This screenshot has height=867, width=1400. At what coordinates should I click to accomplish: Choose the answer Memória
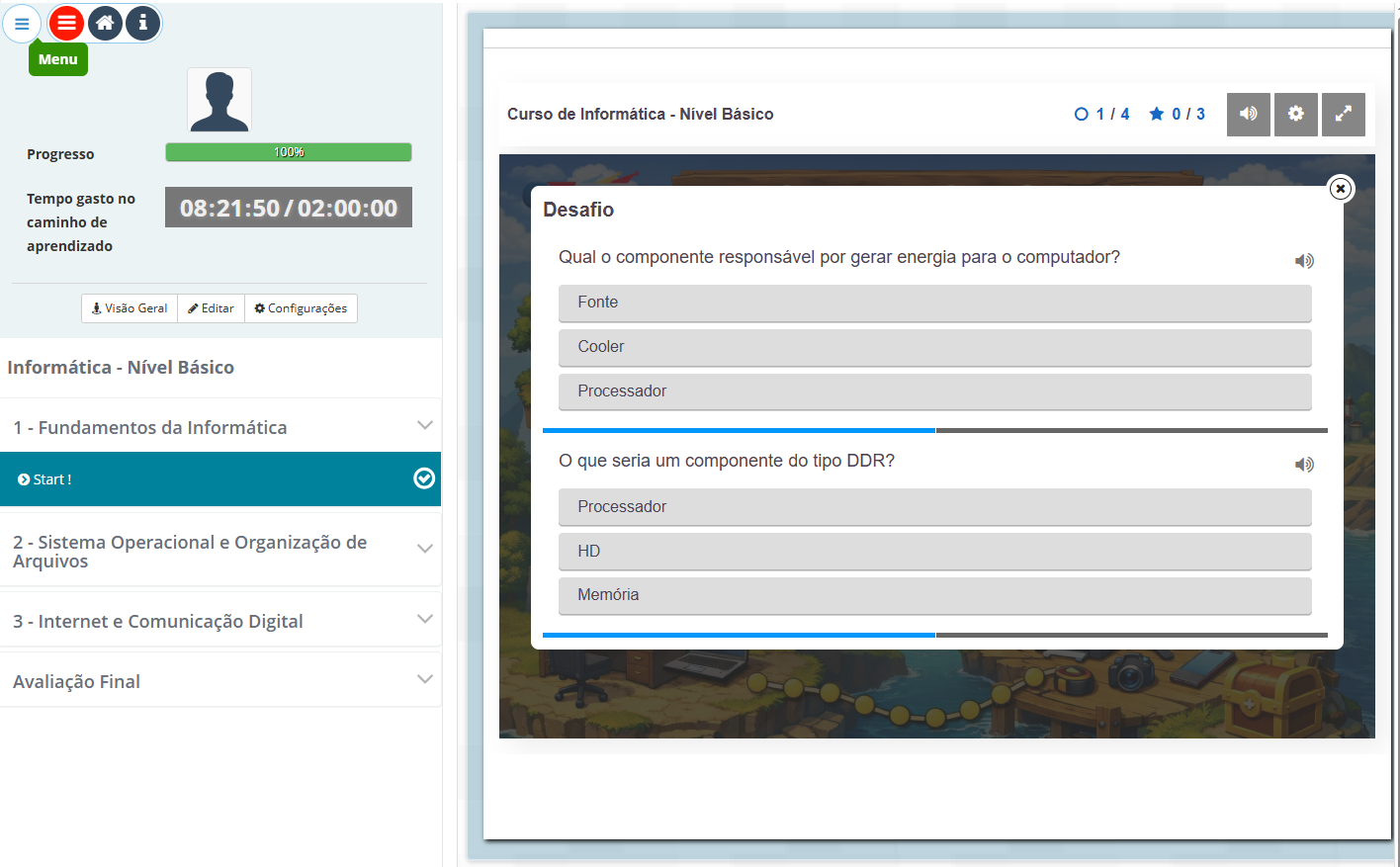934,595
